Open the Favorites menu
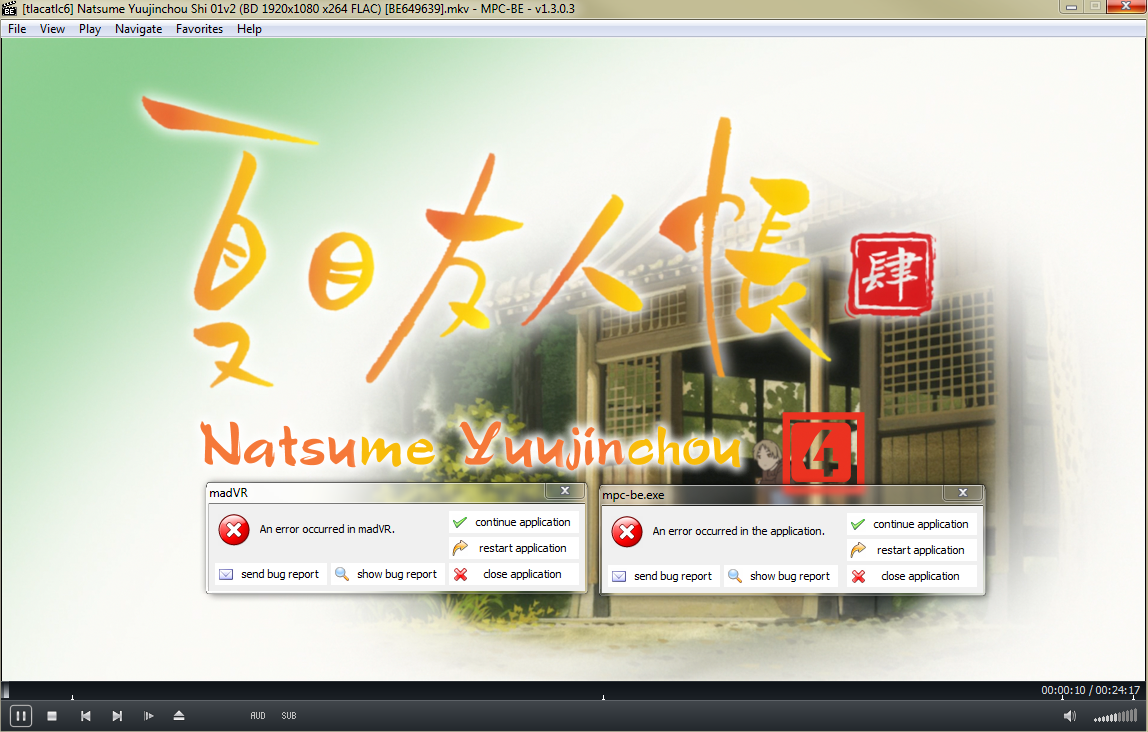Screen dimensions: 1148x732 [199, 29]
